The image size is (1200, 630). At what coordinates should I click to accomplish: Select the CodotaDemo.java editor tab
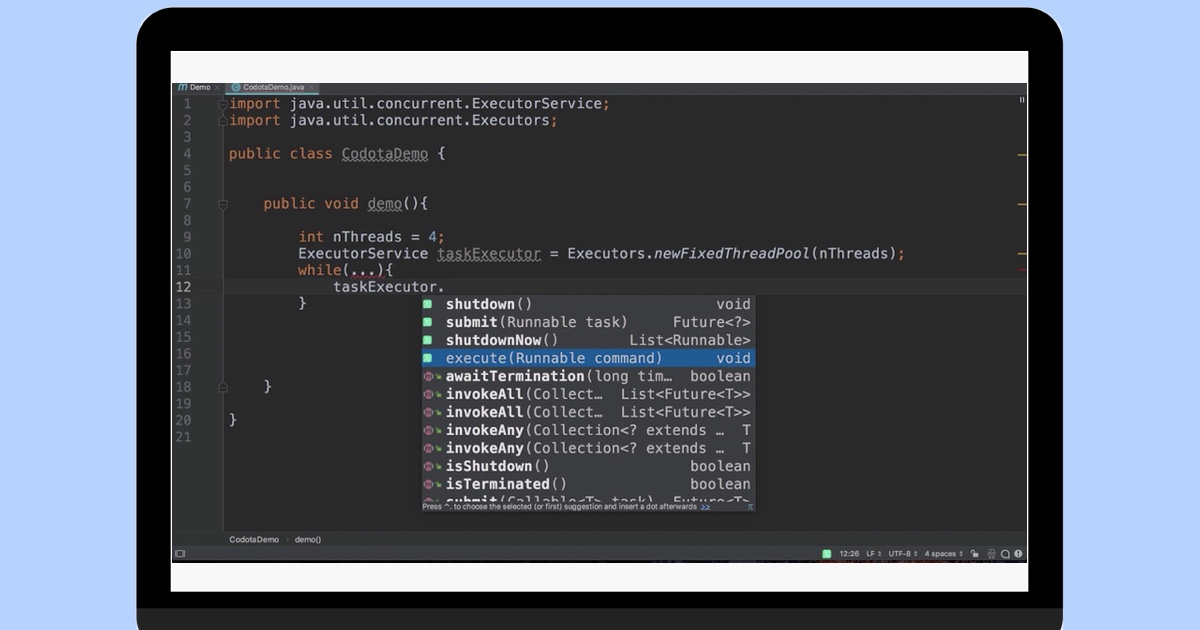(270, 87)
